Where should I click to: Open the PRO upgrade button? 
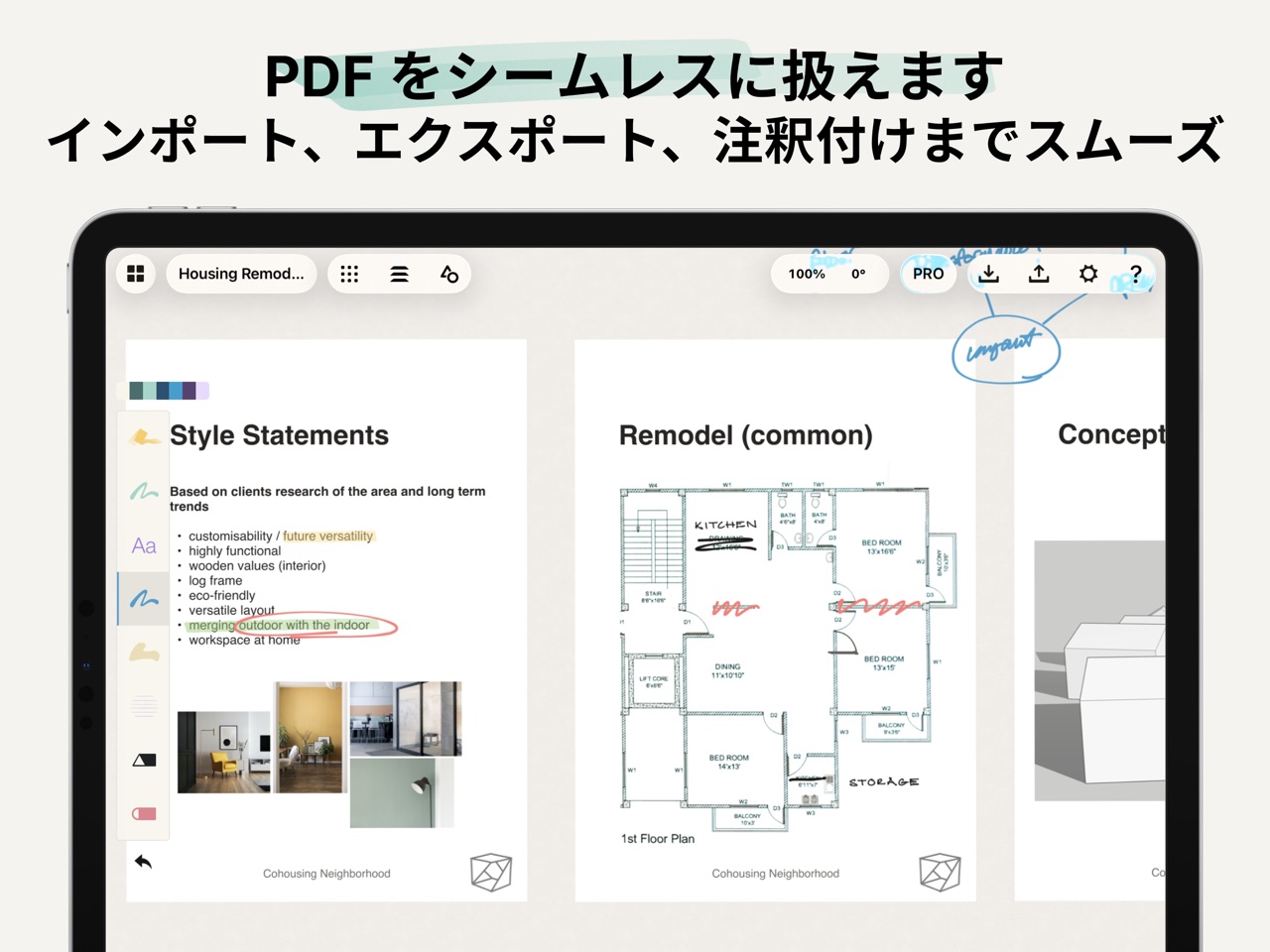point(929,274)
